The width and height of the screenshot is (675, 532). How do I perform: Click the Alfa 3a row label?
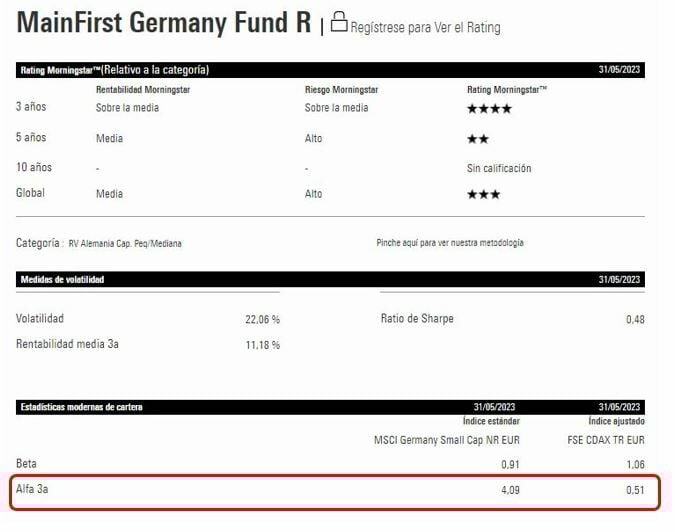tap(33, 490)
